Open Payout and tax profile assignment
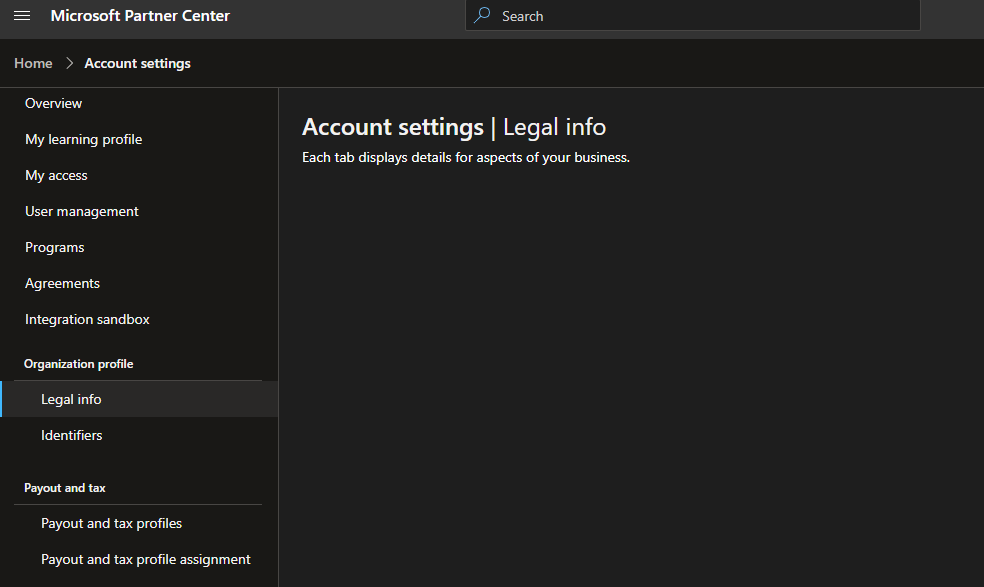984x587 pixels. 145,559
